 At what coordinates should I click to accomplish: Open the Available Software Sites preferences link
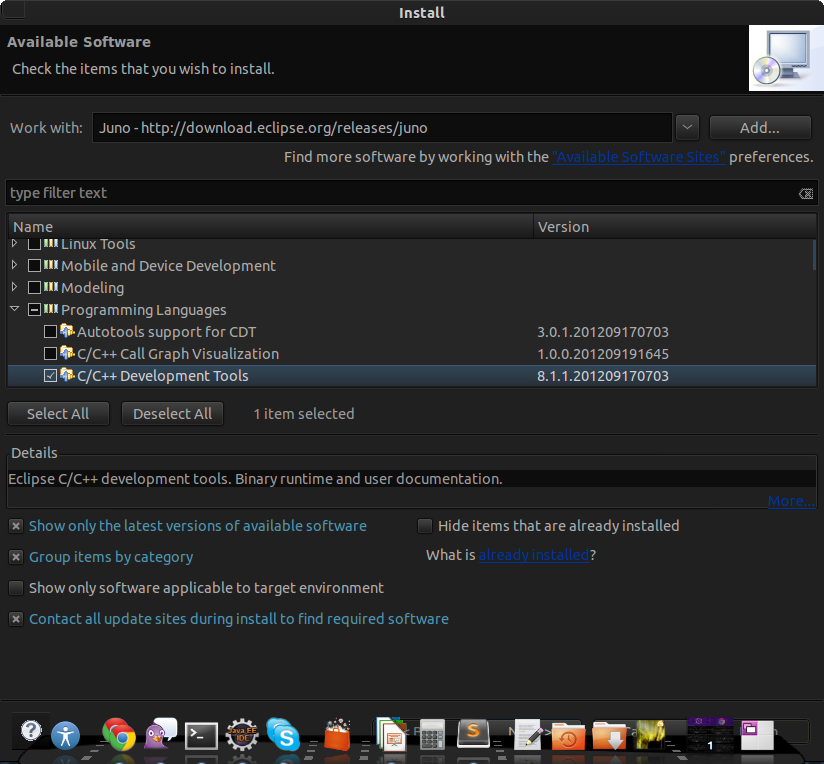(x=638, y=156)
